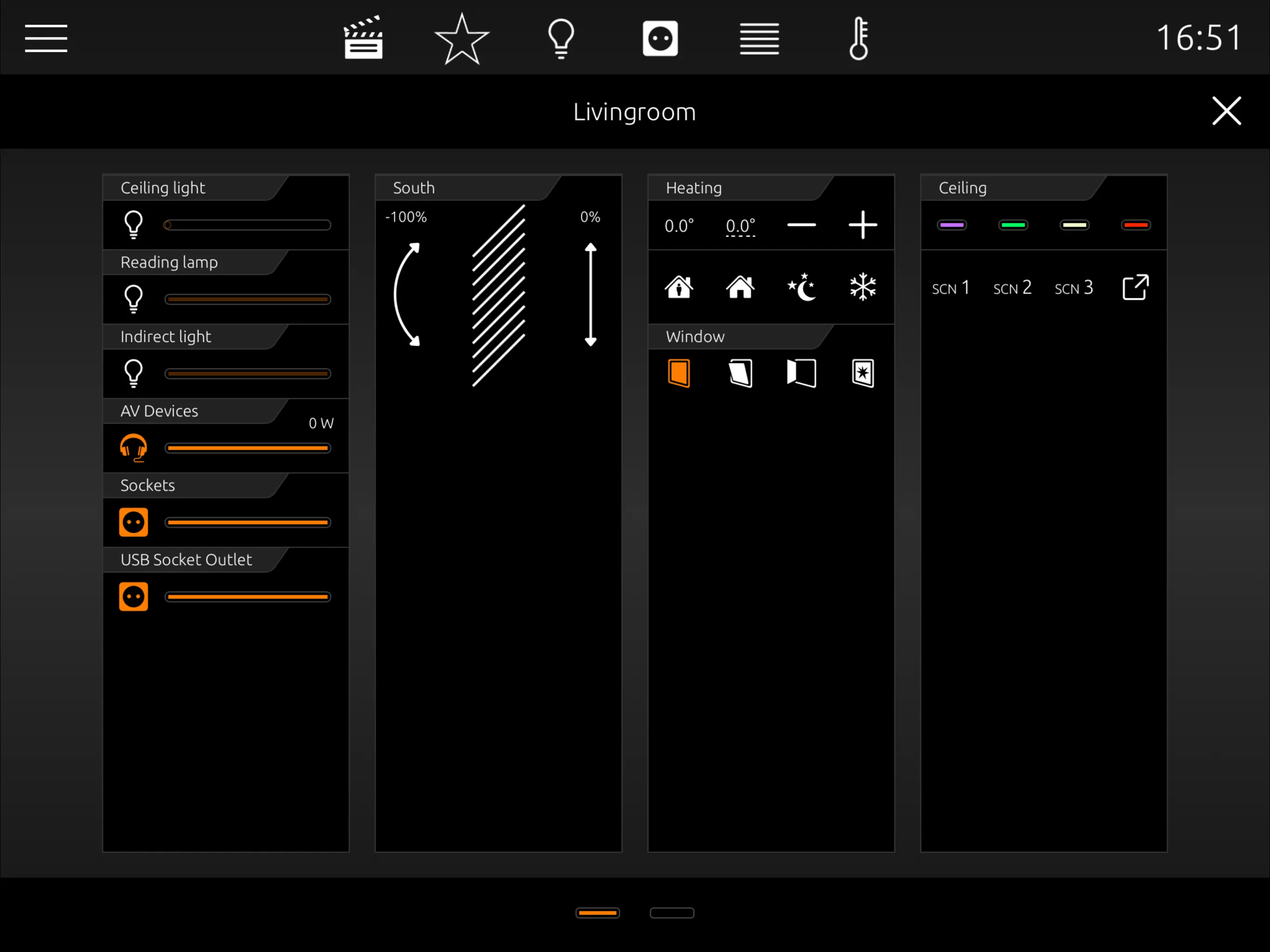Viewport: 1270px width, 952px height.
Task: Click the 16:51 clock
Action: click(x=1199, y=38)
